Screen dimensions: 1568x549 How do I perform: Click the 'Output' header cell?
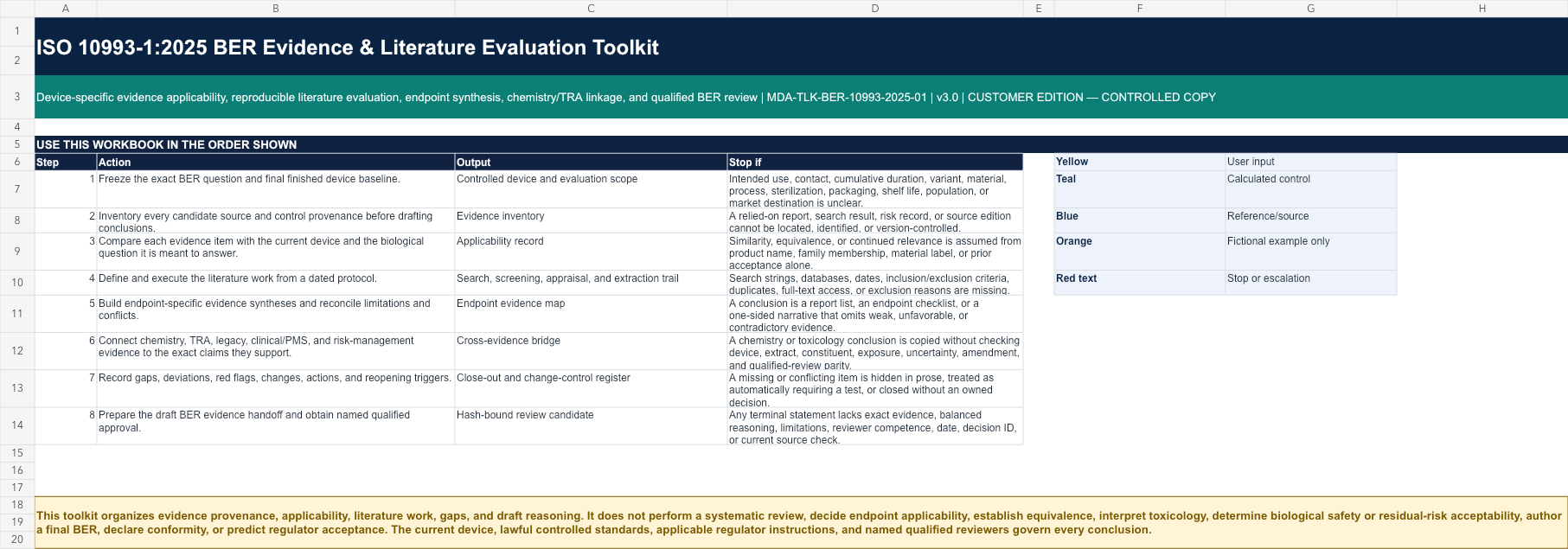pos(591,162)
